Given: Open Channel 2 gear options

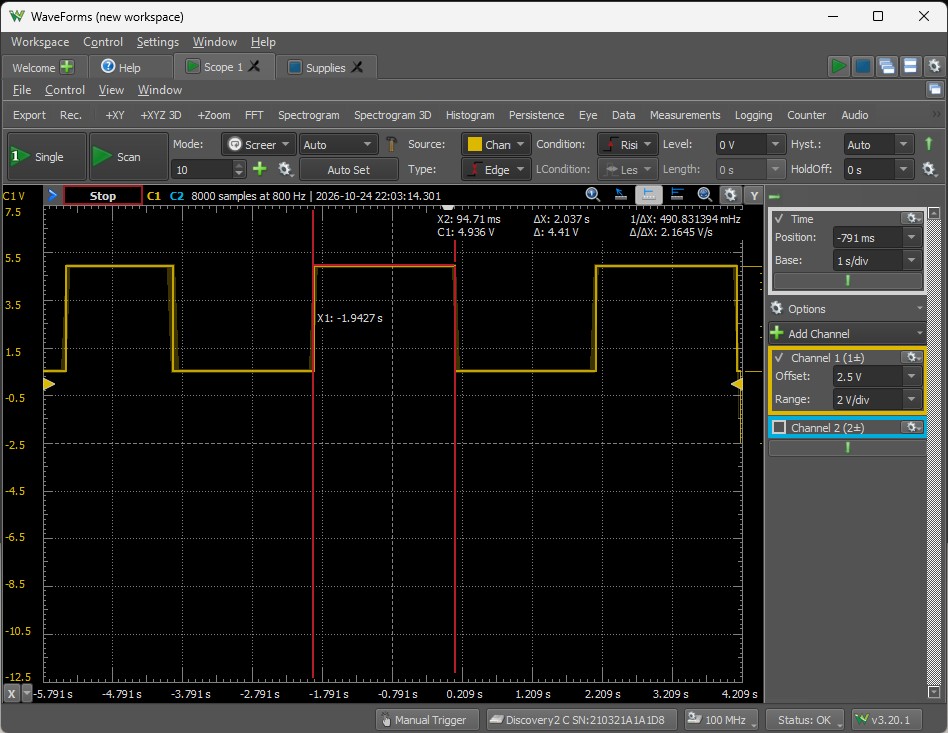Looking at the screenshot, I should pyautogui.click(x=911, y=427).
